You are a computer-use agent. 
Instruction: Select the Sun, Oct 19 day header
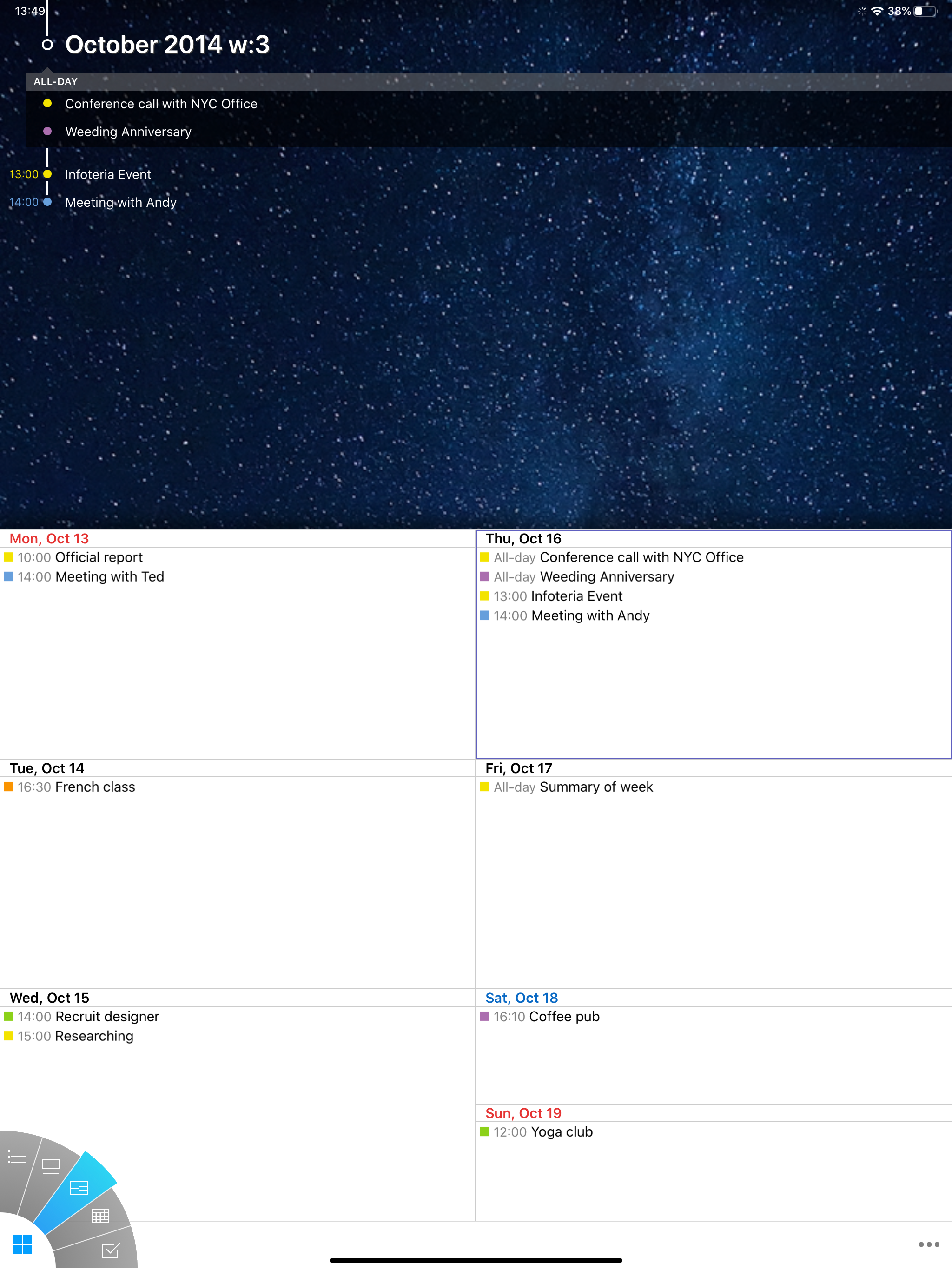tap(523, 1113)
